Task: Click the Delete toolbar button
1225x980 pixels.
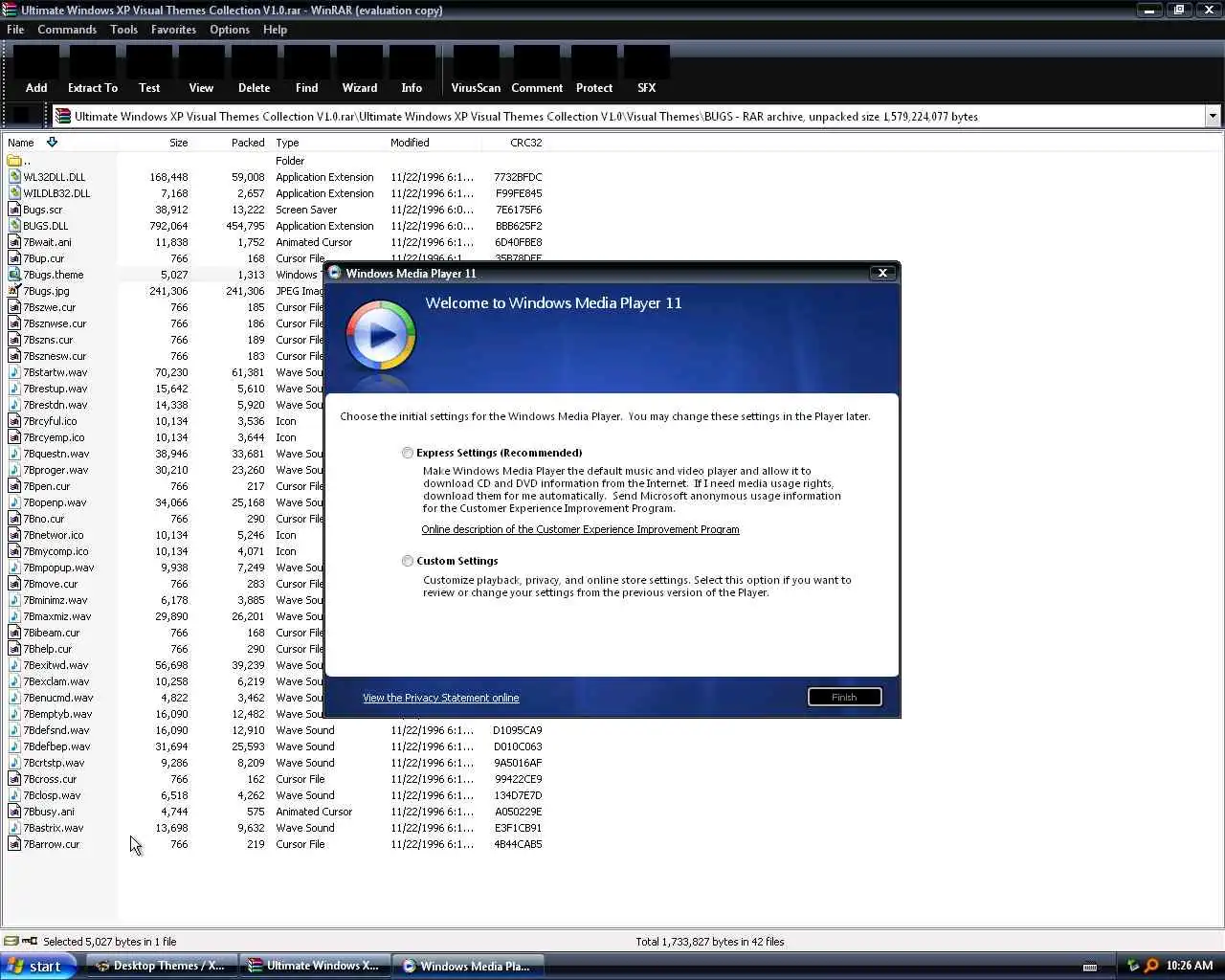Action: pos(254,70)
